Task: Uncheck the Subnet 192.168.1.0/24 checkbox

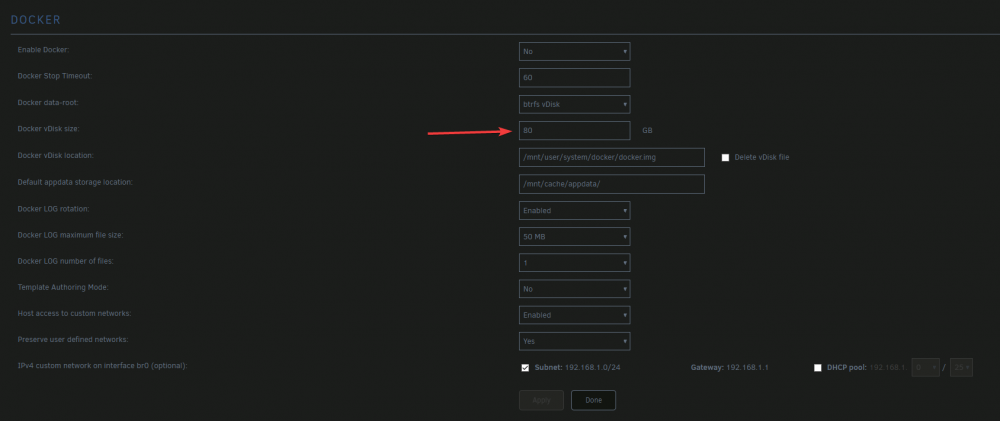Action: tap(526, 368)
